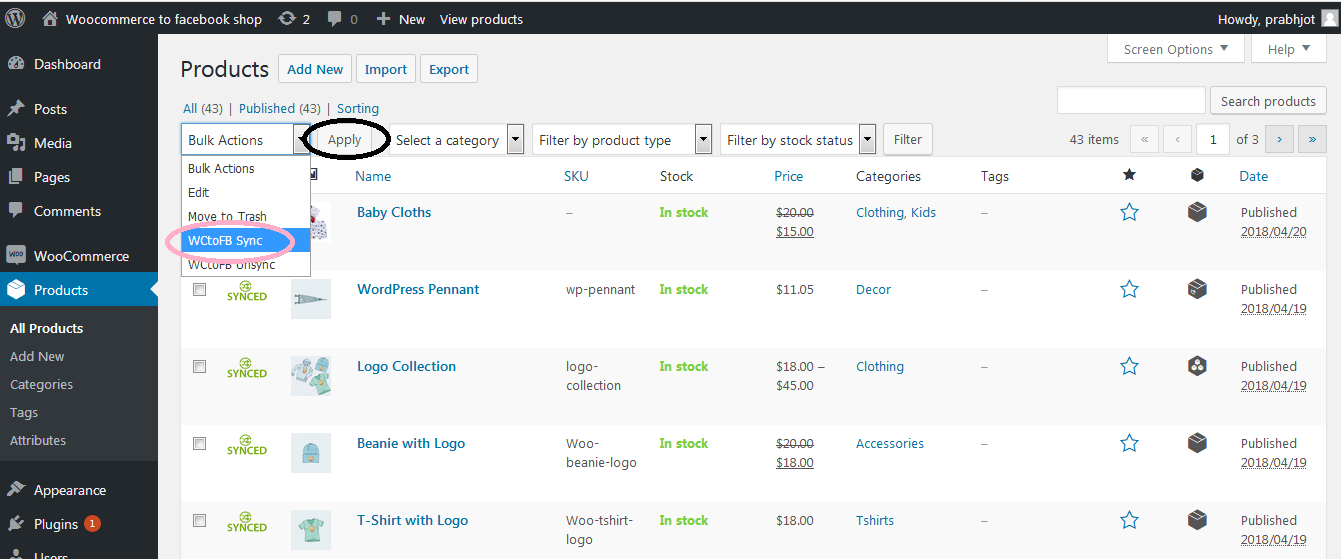Viewport: 1341px width, 559px height.
Task: Sort the table by Price column
Action: pos(789,176)
